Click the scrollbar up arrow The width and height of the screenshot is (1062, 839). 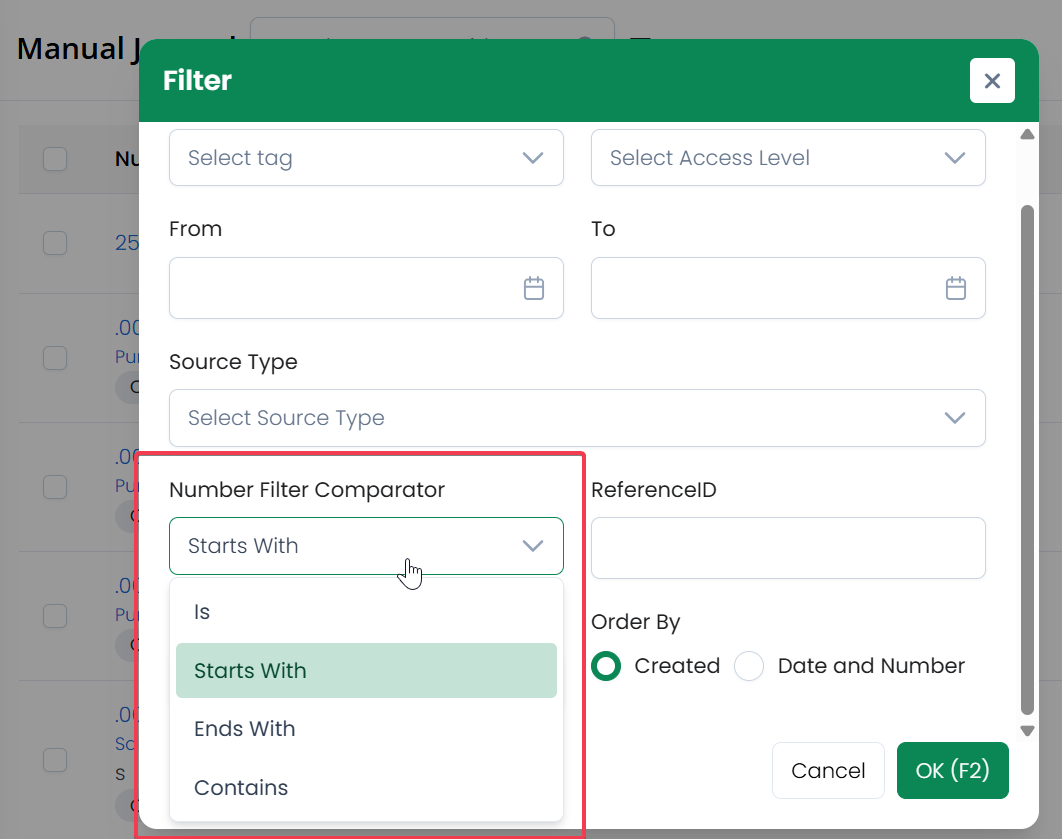1027,135
